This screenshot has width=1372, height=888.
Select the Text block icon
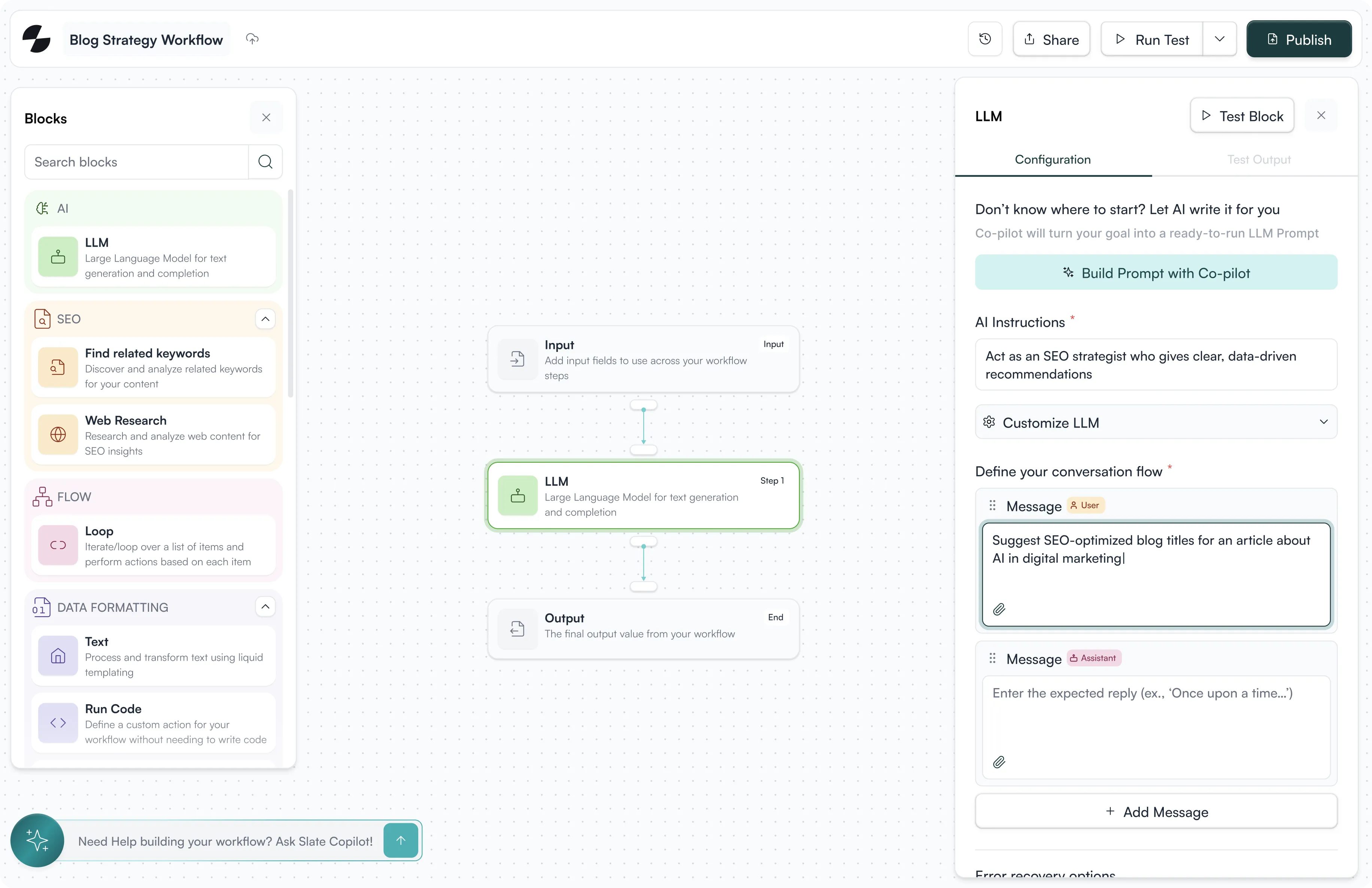click(58, 656)
